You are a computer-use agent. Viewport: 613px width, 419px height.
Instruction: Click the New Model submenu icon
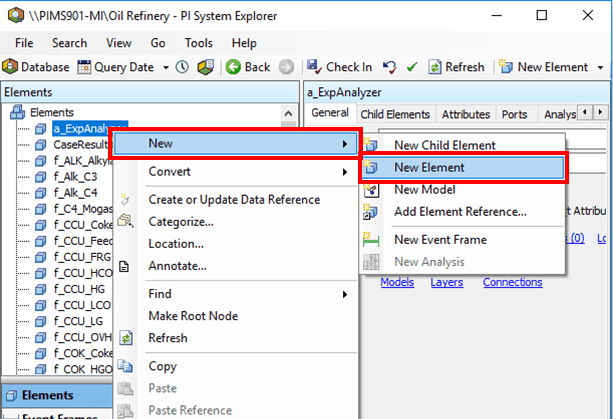click(x=371, y=190)
